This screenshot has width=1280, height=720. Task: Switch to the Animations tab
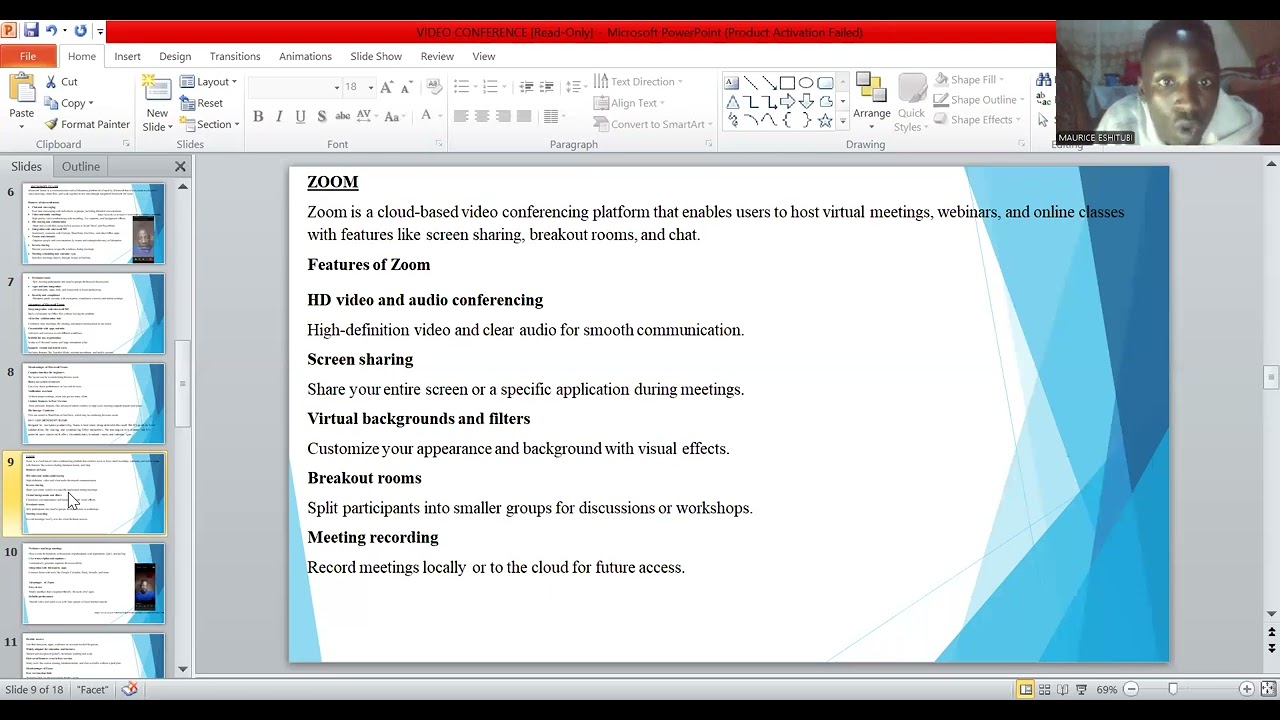[x=305, y=56]
